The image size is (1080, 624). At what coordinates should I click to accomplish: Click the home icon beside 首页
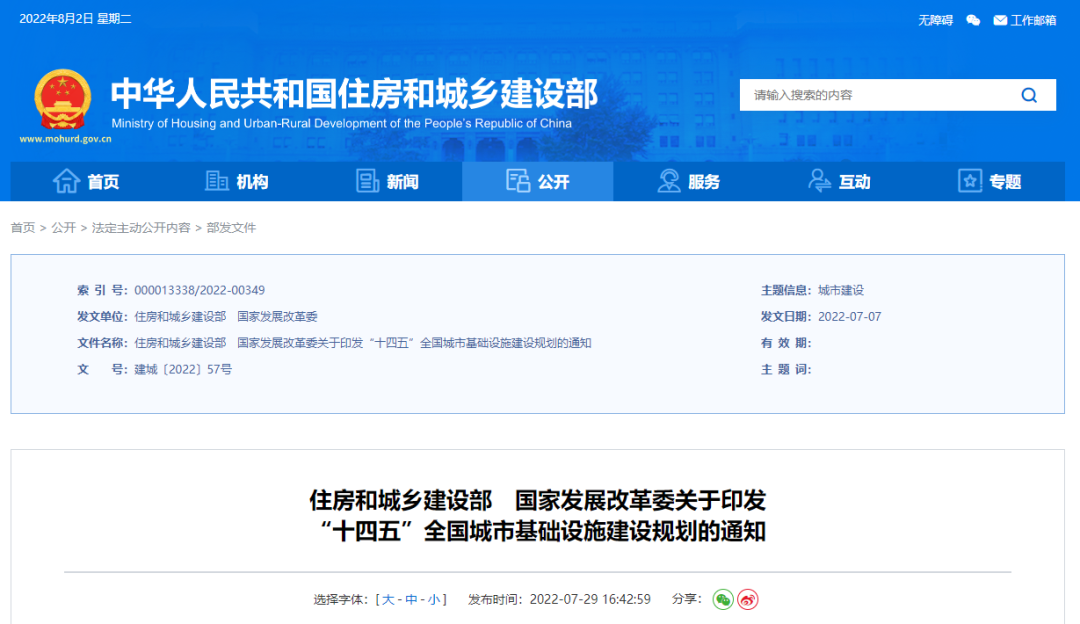67,181
